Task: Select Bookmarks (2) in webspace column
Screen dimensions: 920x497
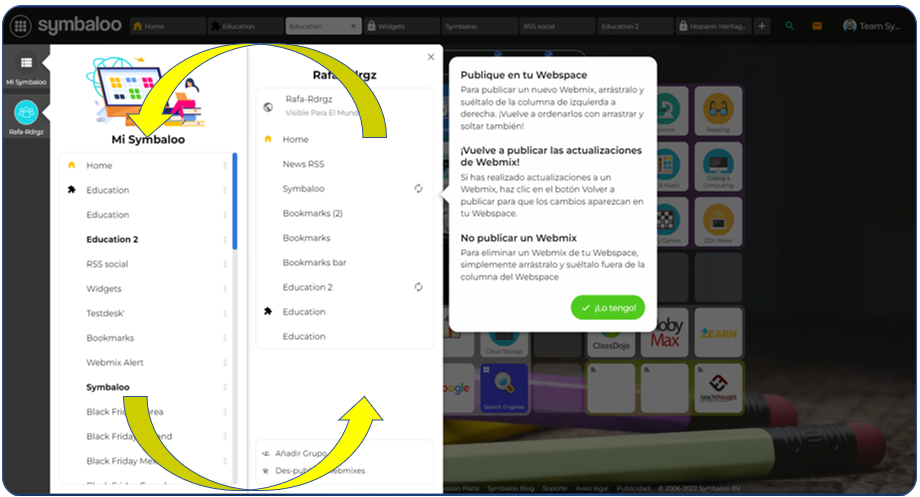Action: point(313,213)
